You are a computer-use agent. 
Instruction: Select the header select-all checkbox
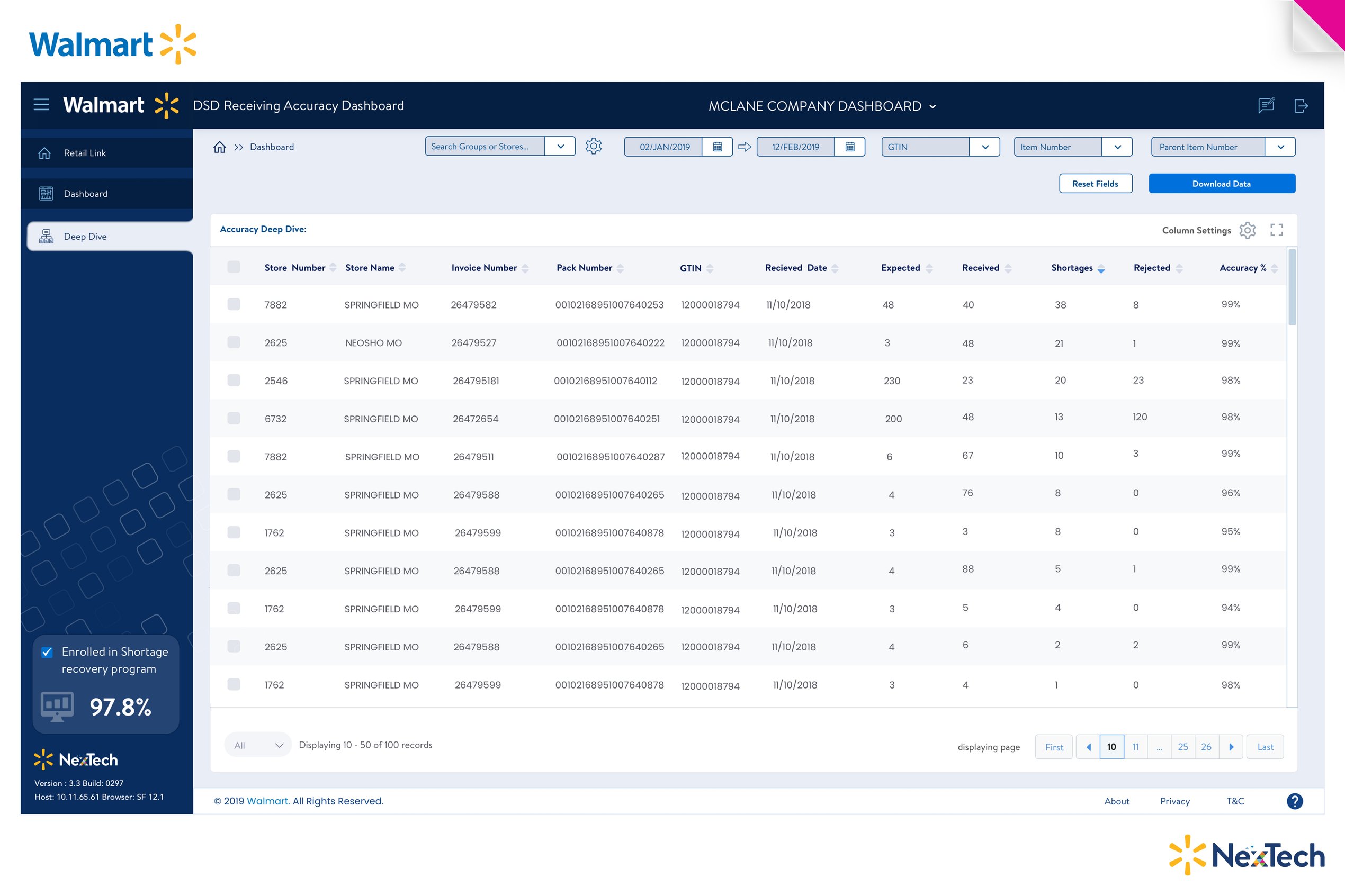[x=234, y=267]
